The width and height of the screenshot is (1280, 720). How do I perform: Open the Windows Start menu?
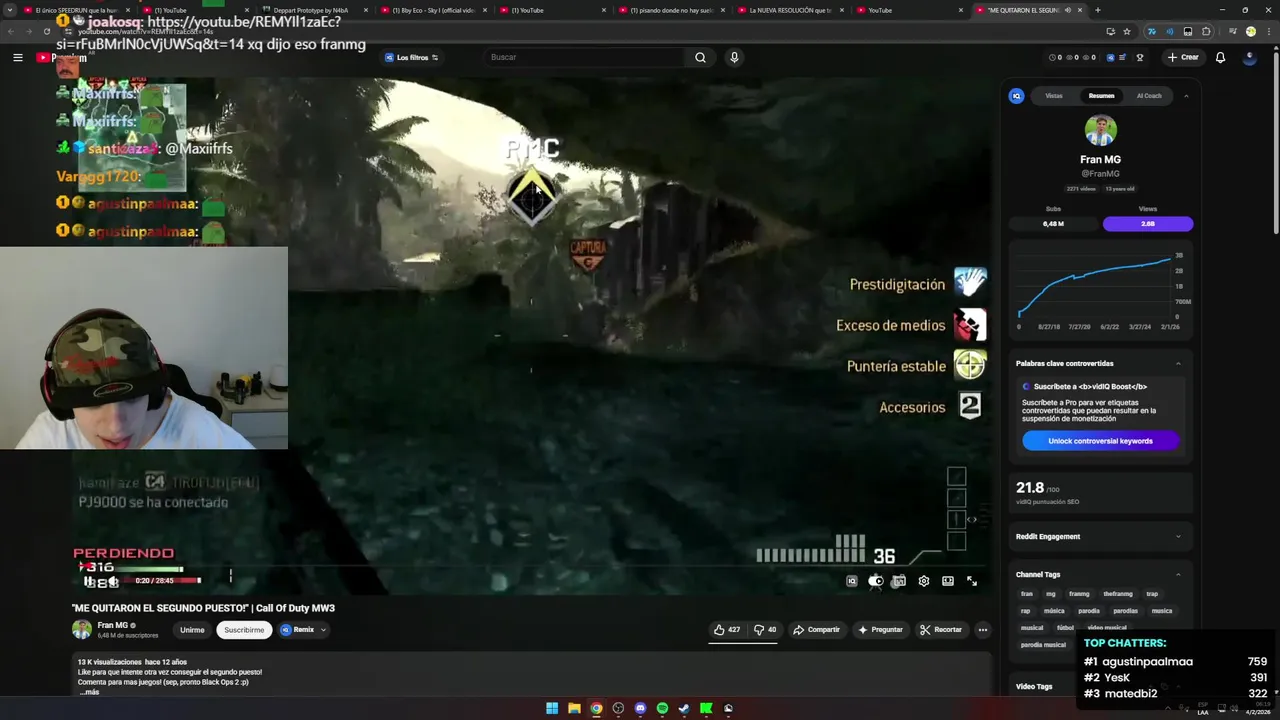(552, 708)
